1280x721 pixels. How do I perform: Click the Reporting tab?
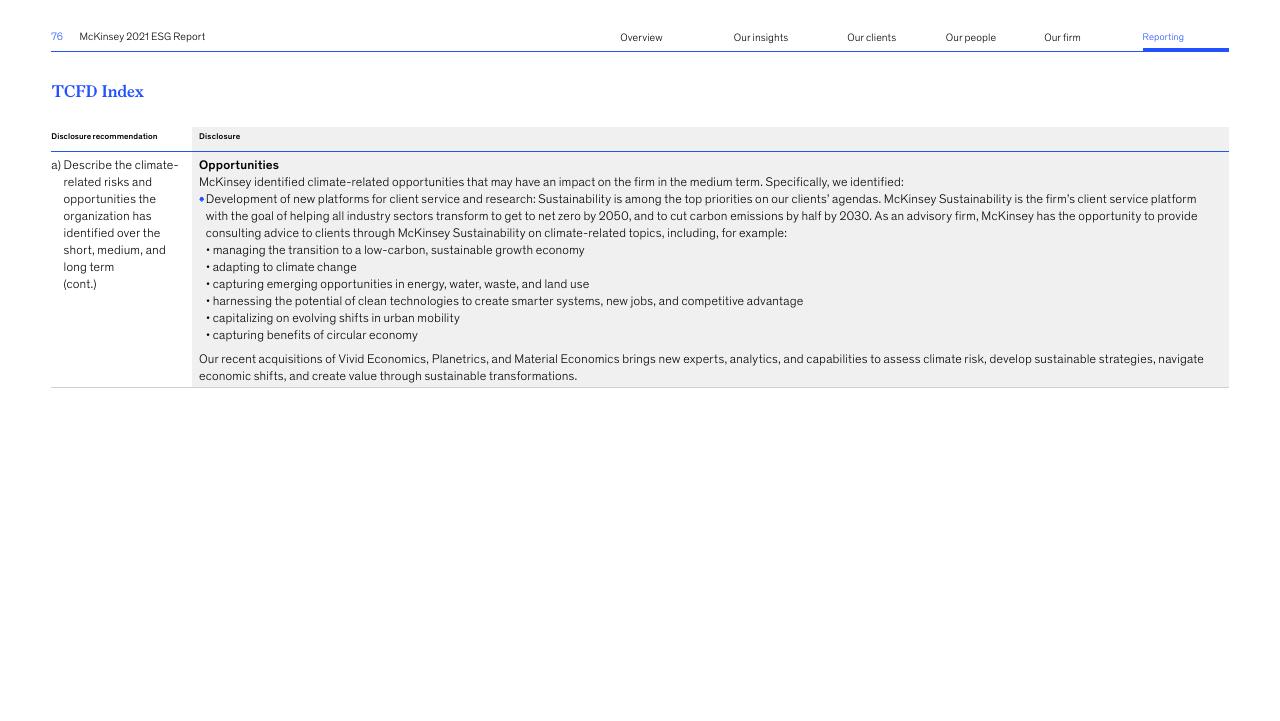1163,37
